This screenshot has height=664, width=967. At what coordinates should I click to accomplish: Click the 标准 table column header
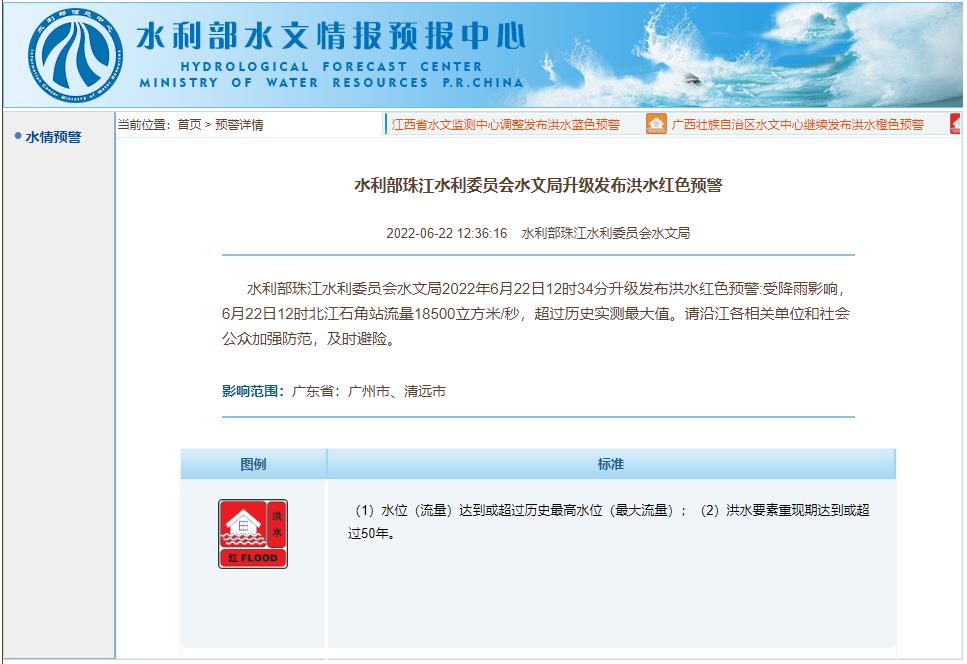pos(611,464)
